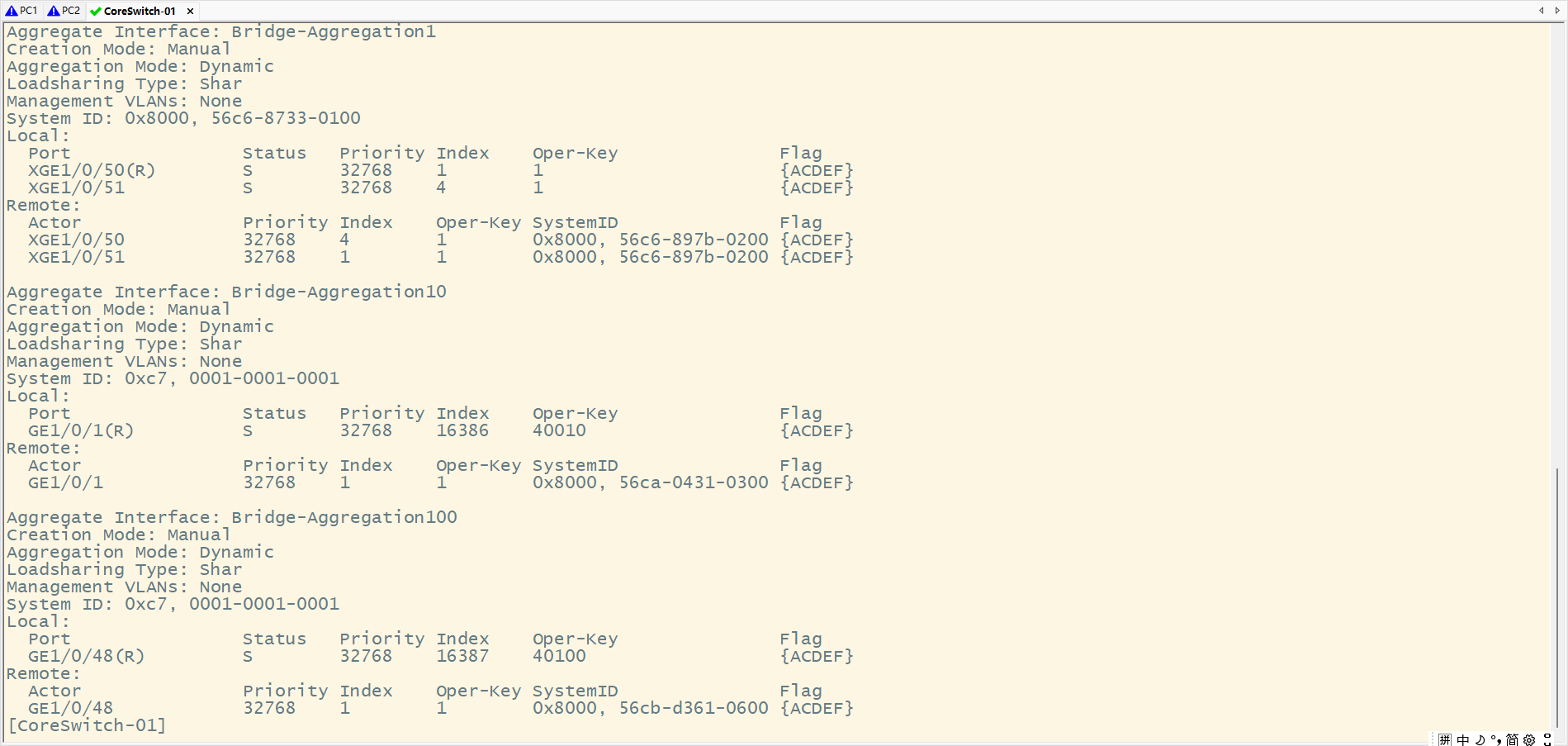
Task: Click the Bridge-Aggregation100 heading text
Action: point(343,517)
